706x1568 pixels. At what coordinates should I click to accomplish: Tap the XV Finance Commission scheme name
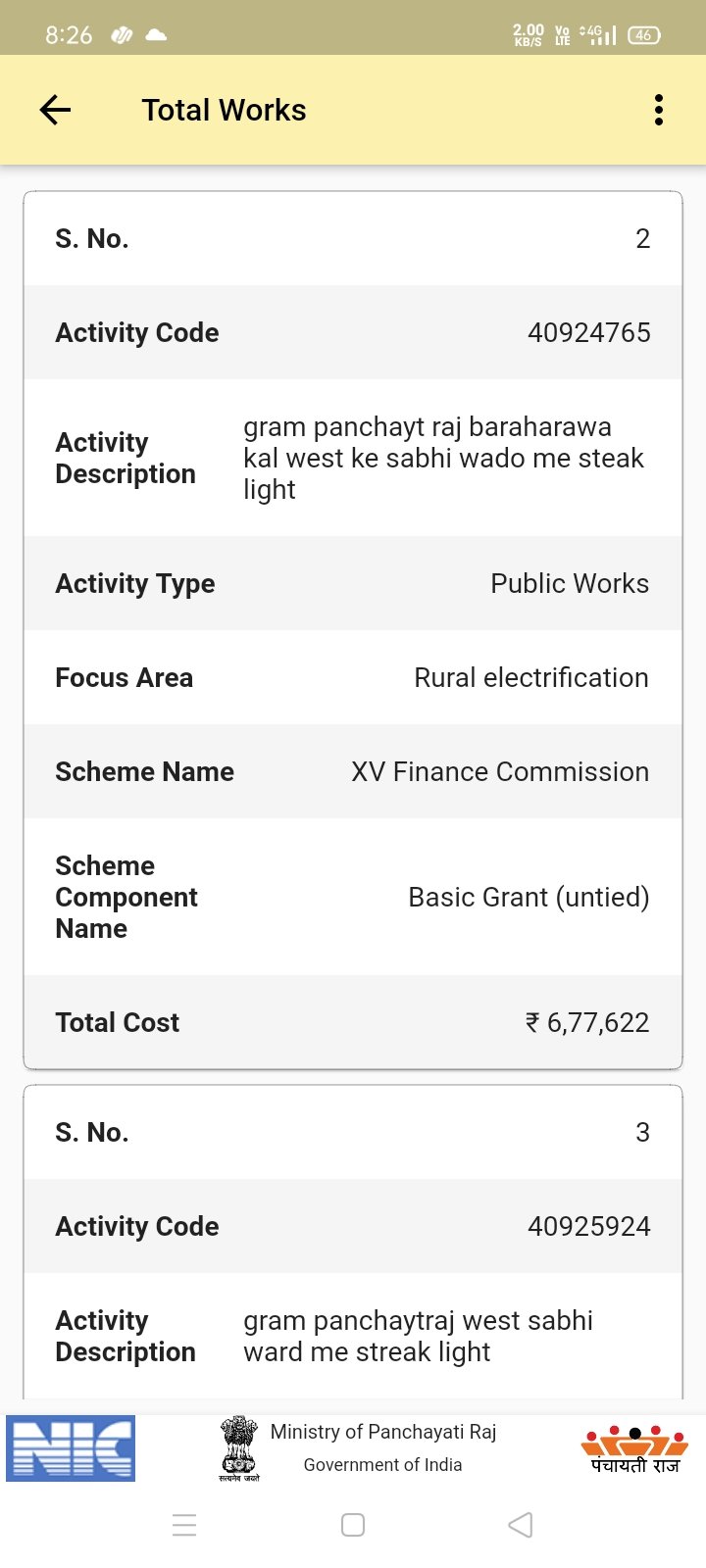[499, 772]
